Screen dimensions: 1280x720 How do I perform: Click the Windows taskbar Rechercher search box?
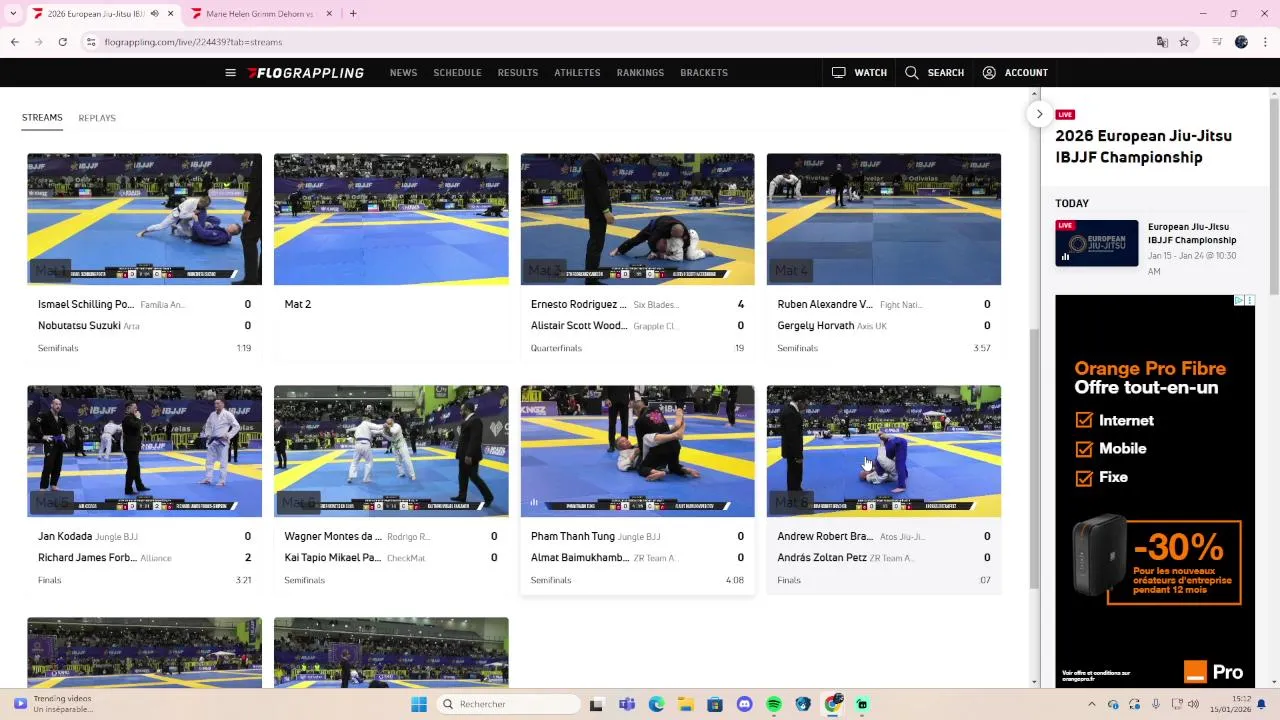point(508,704)
